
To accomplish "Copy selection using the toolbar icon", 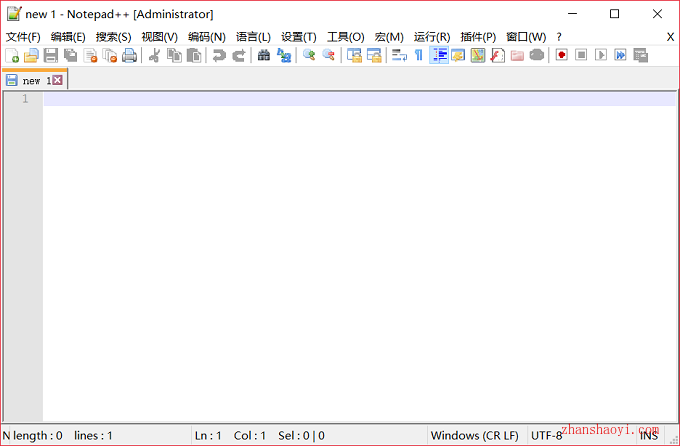I will point(174,56).
